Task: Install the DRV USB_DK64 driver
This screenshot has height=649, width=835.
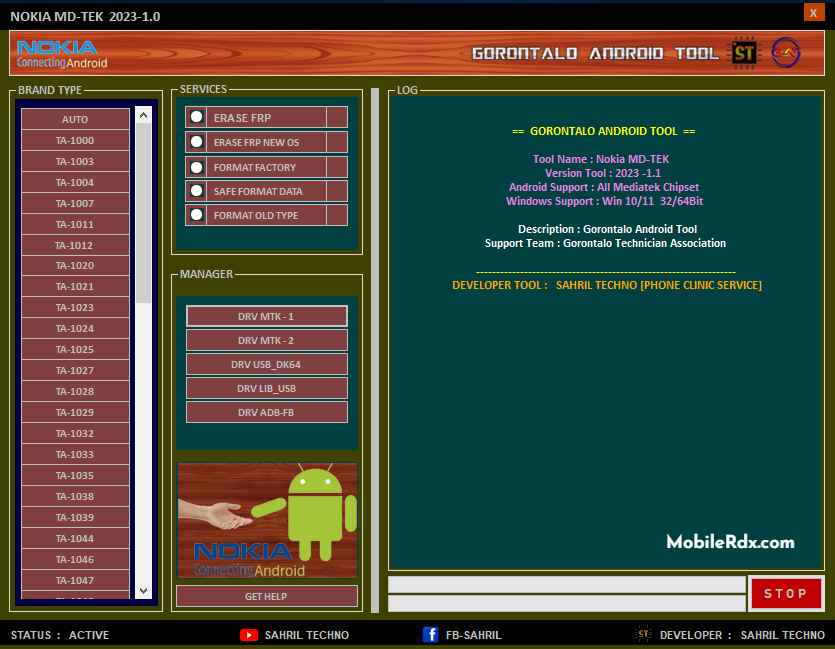Action: 266,364
